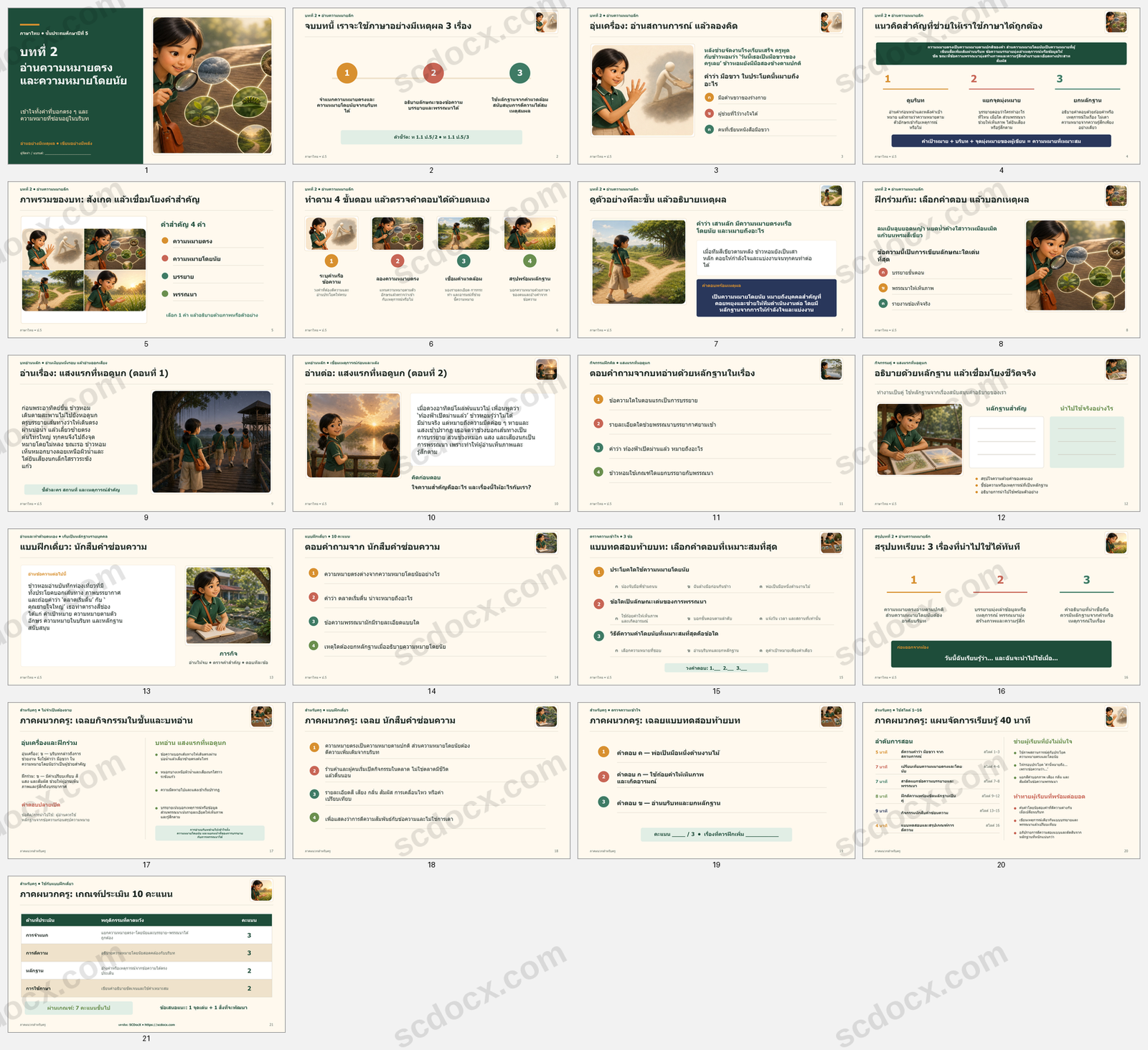The width and height of the screenshot is (1148, 1050).
Task: Select slide 5 'ภาพรวมของบท' overview thumbnail
Action: [146, 260]
